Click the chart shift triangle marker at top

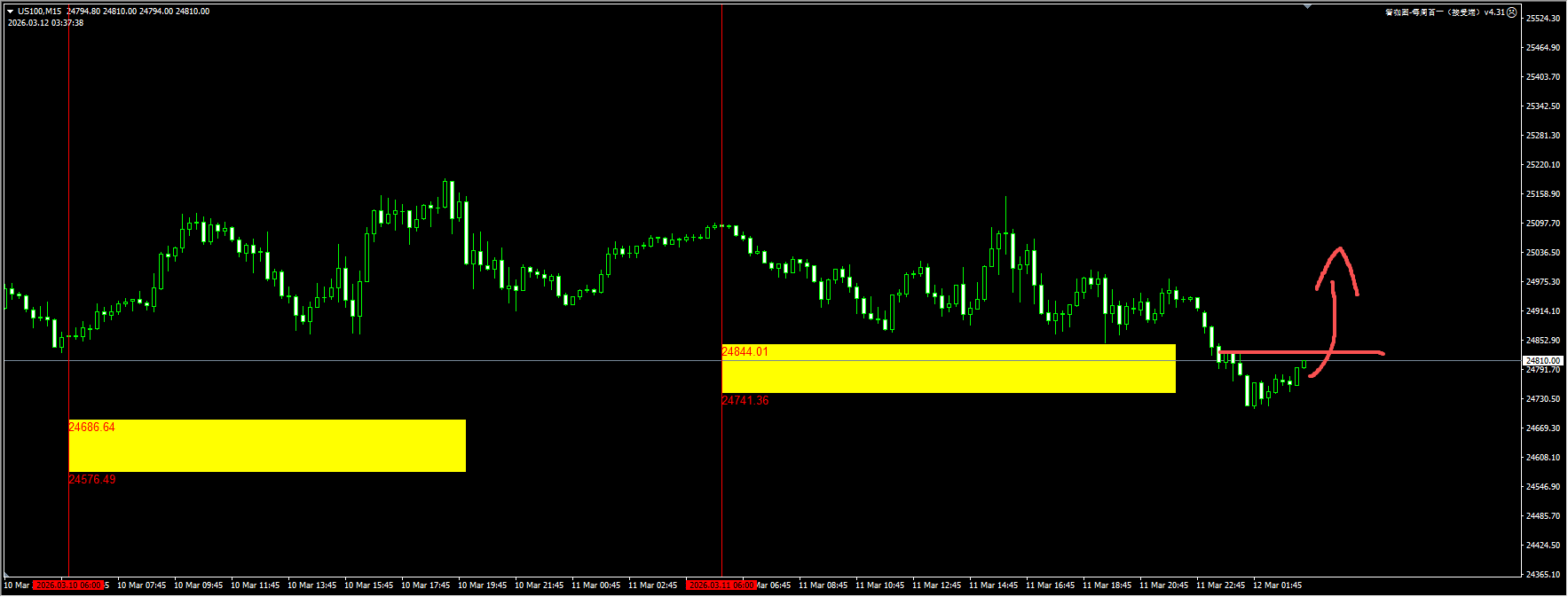click(1307, 6)
